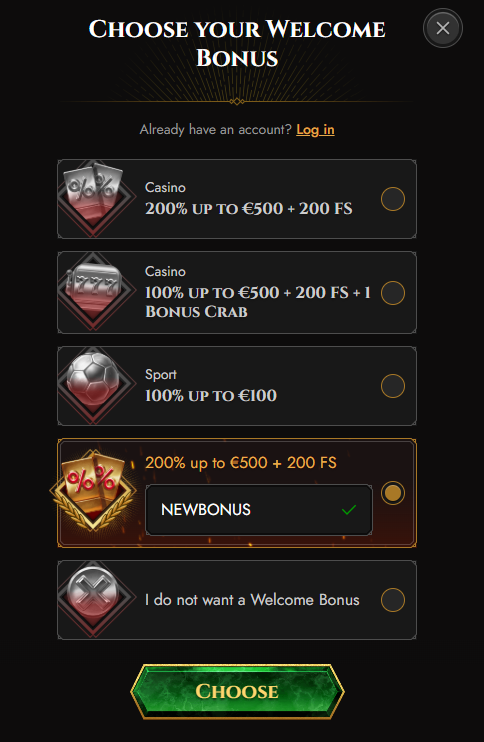Select the 200% up to €500 casino bonus radio
The width and height of the screenshot is (484, 742).
[393, 199]
